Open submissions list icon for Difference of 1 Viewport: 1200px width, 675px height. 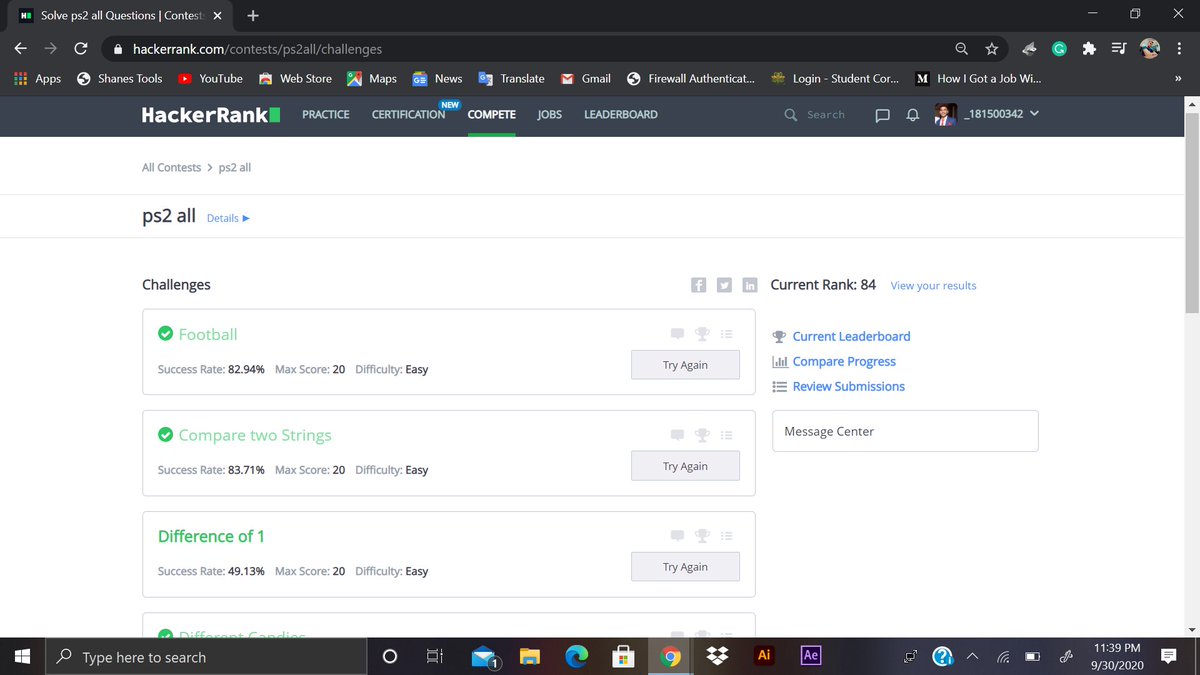point(727,536)
